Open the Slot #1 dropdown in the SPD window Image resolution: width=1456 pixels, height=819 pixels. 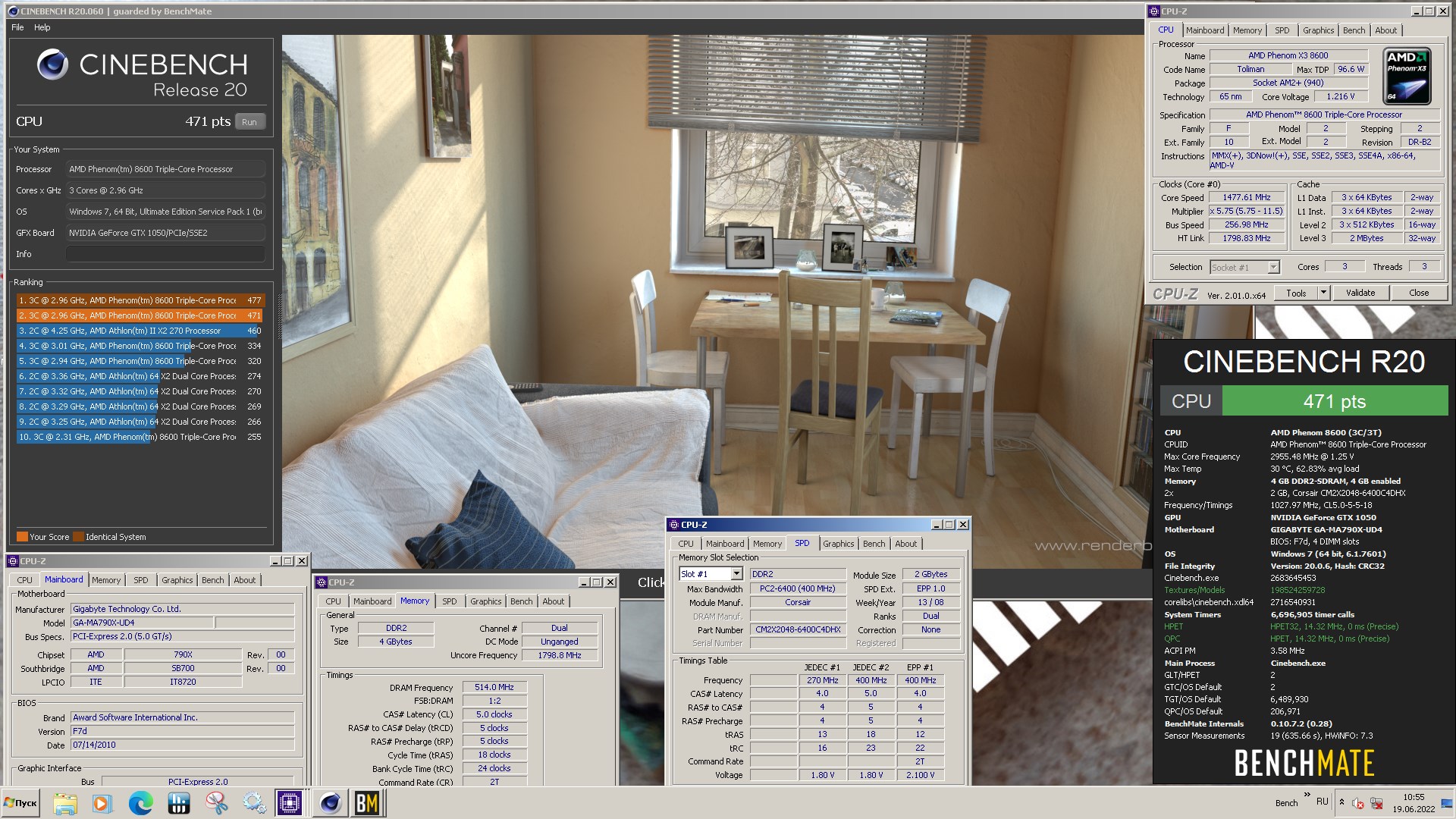736,574
